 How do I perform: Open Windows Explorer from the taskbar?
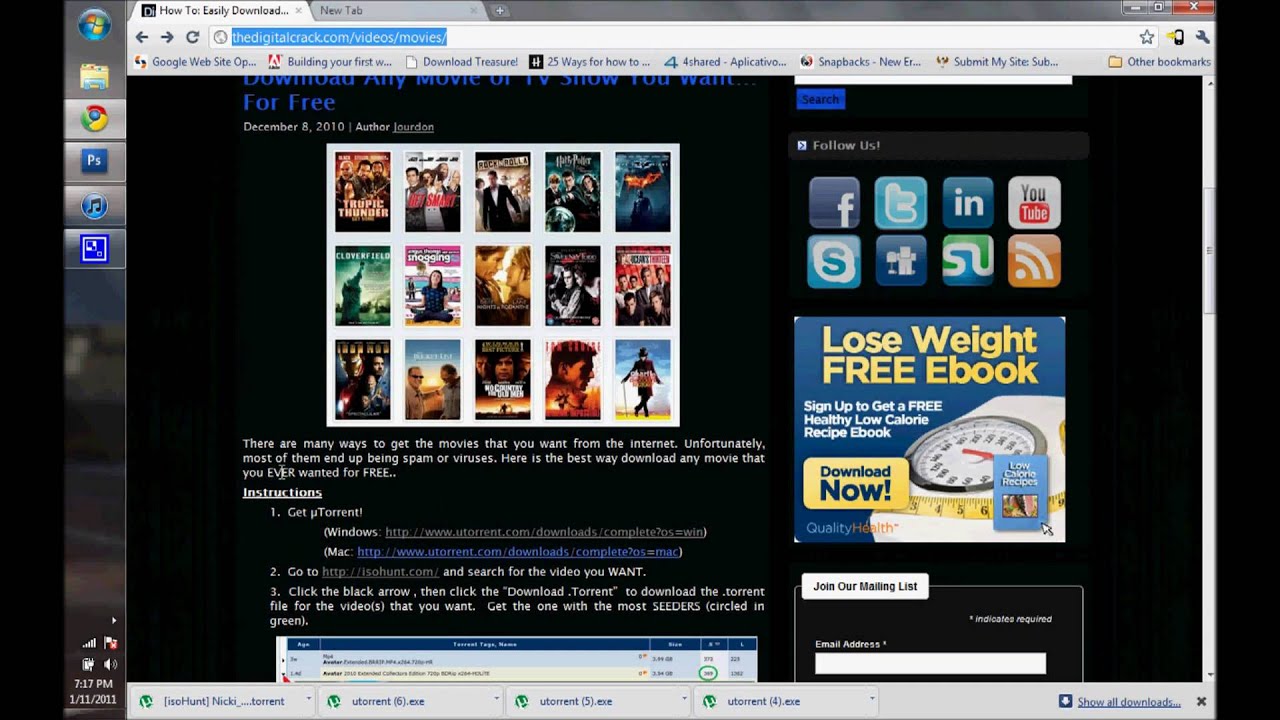tap(94, 76)
